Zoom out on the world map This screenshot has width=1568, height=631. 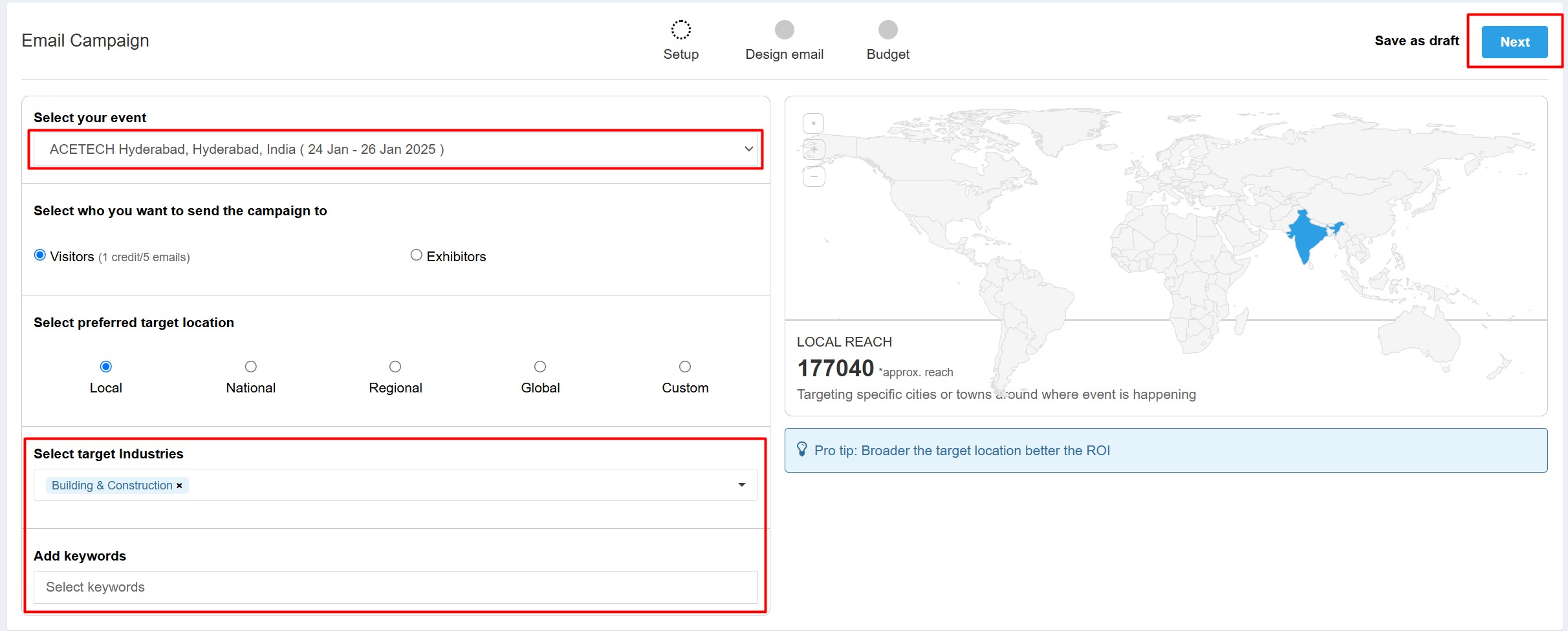[x=814, y=176]
